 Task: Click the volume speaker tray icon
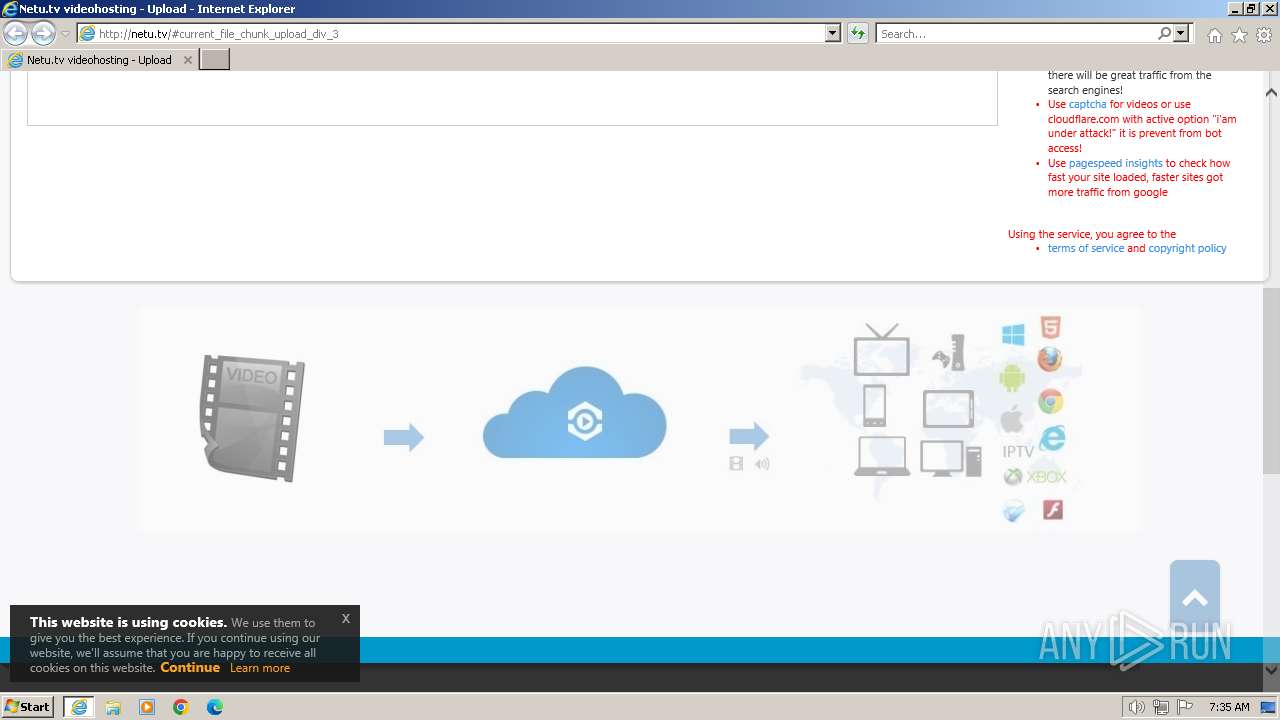1136,707
